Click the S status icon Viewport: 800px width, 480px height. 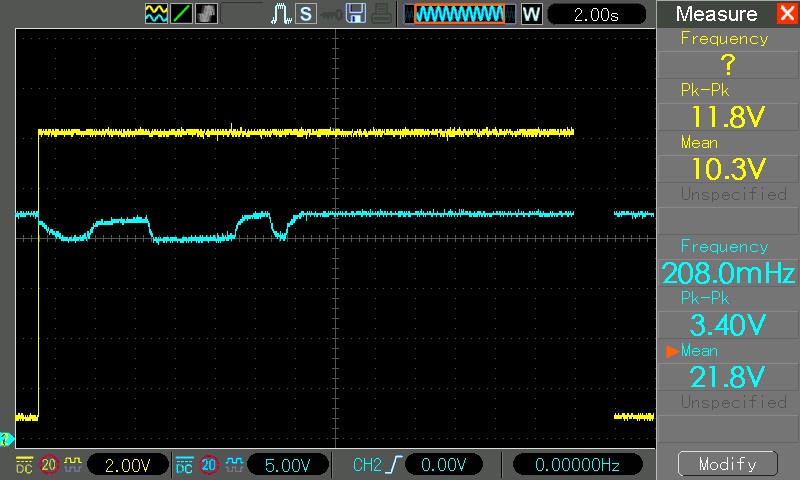(306, 14)
